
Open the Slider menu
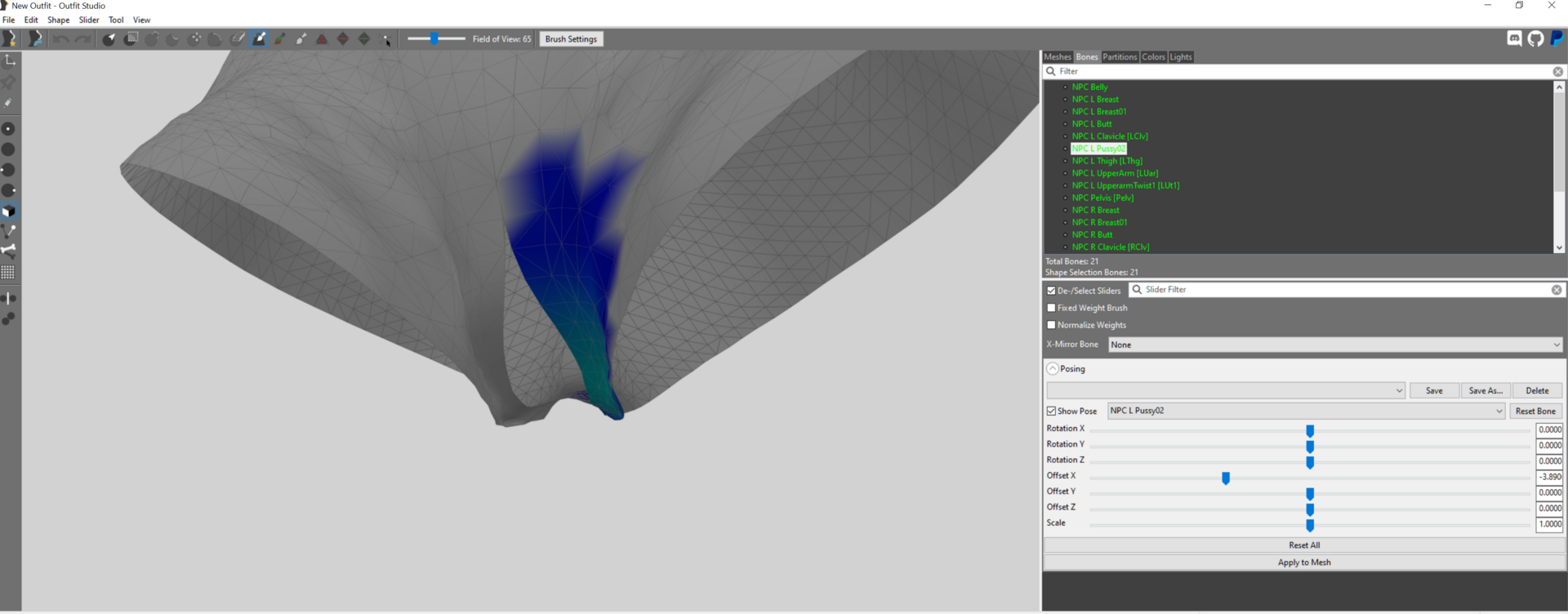point(89,20)
